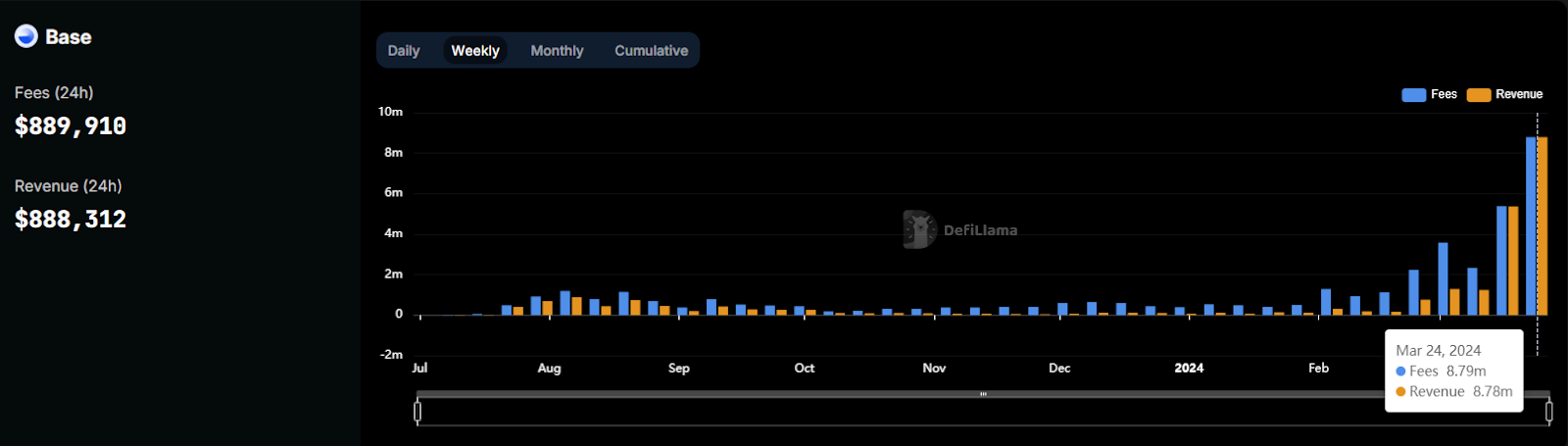1568x446 pixels.
Task: Switch to the Monthly view
Action: [x=557, y=51]
